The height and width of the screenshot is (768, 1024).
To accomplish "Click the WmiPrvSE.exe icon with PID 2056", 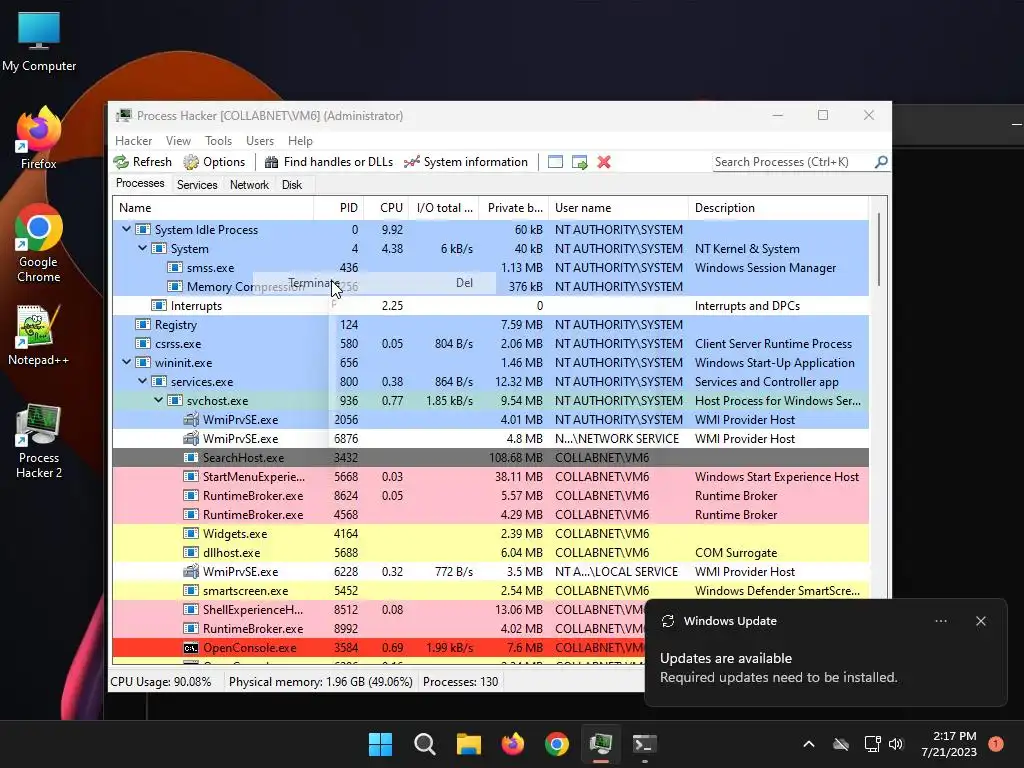I will [191, 419].
